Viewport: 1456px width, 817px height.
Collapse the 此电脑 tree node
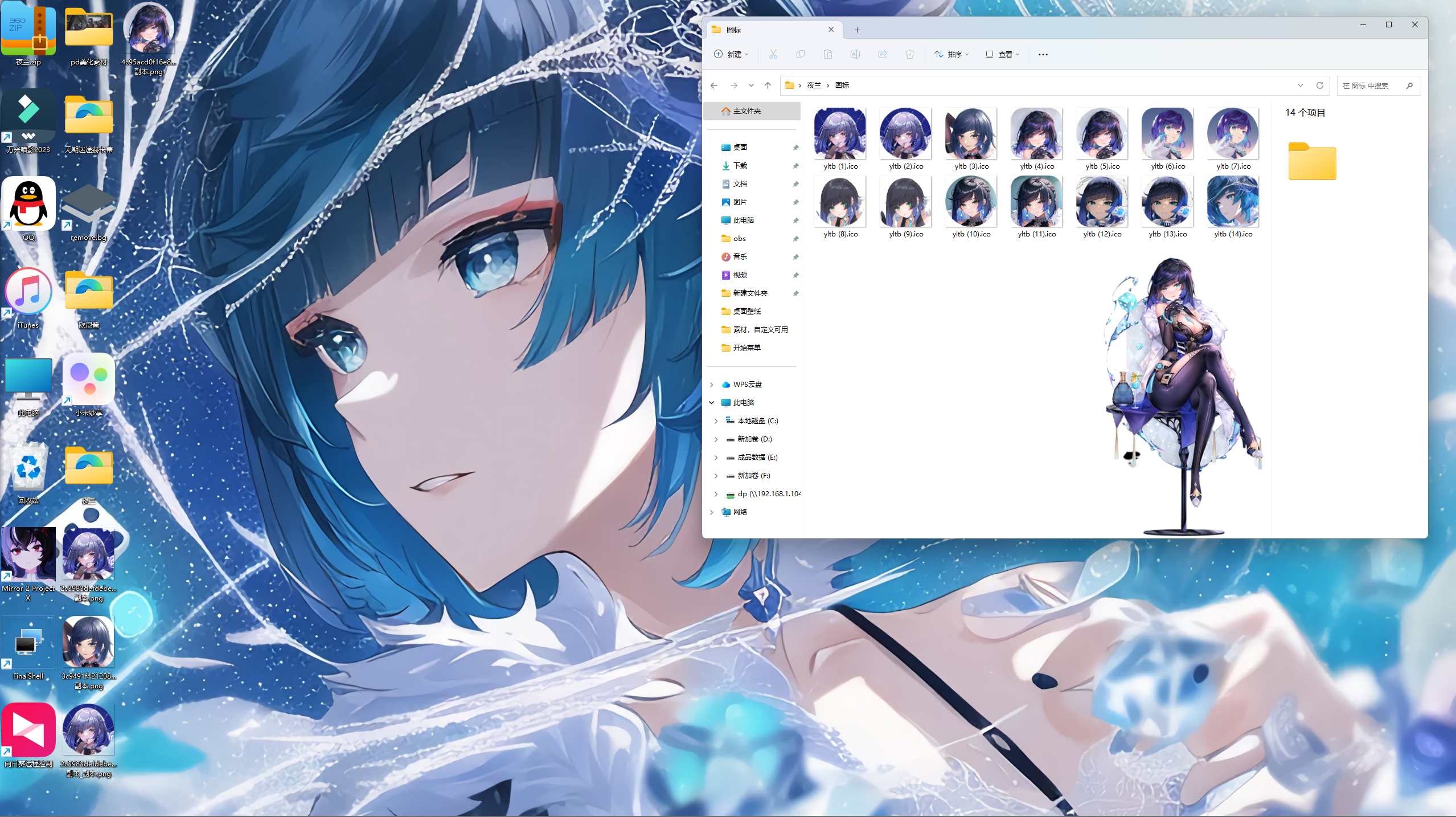click(712, 403)
